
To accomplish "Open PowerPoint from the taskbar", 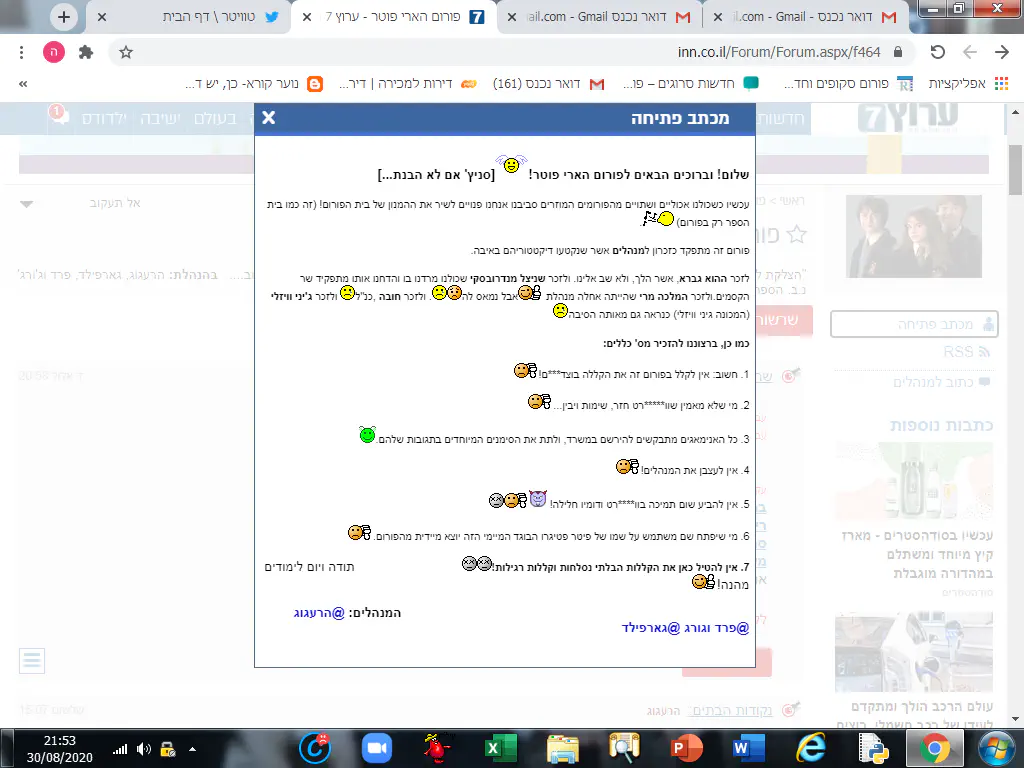I will (x=685, y=747).
